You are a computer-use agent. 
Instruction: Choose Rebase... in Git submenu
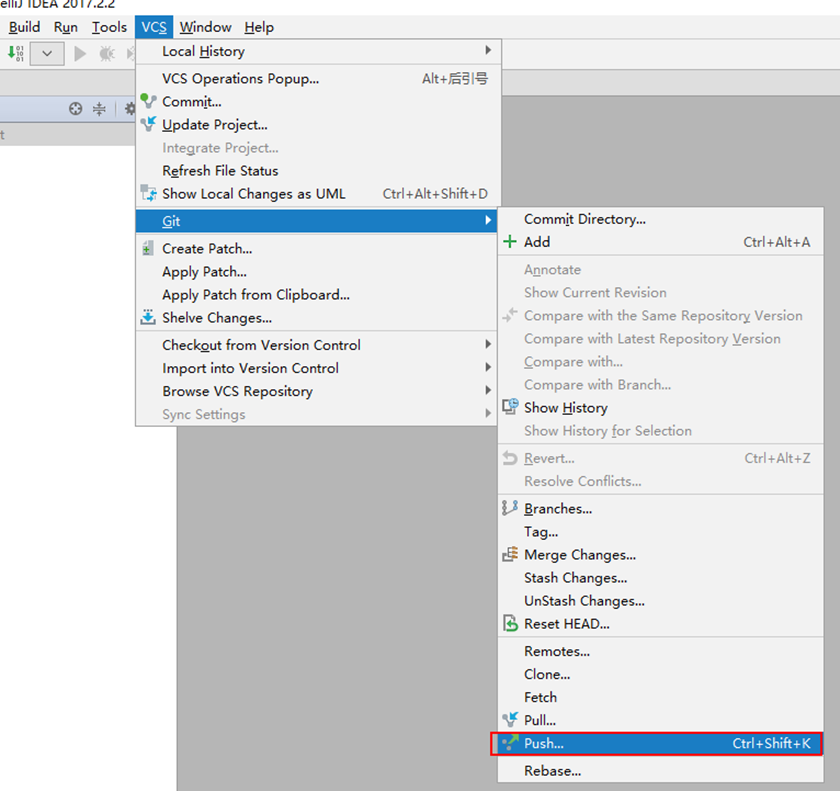point(661,771)
